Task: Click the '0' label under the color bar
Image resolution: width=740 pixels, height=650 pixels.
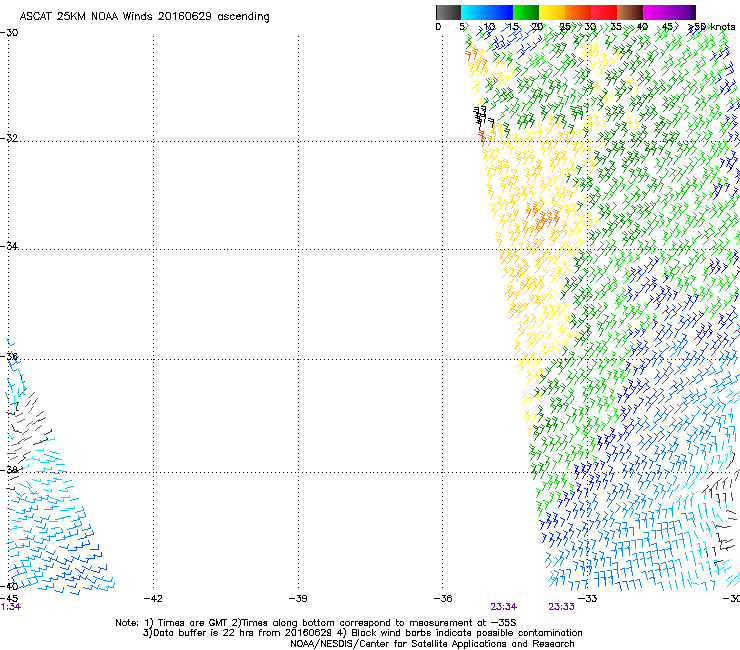Action: click(x=438, y=27)
